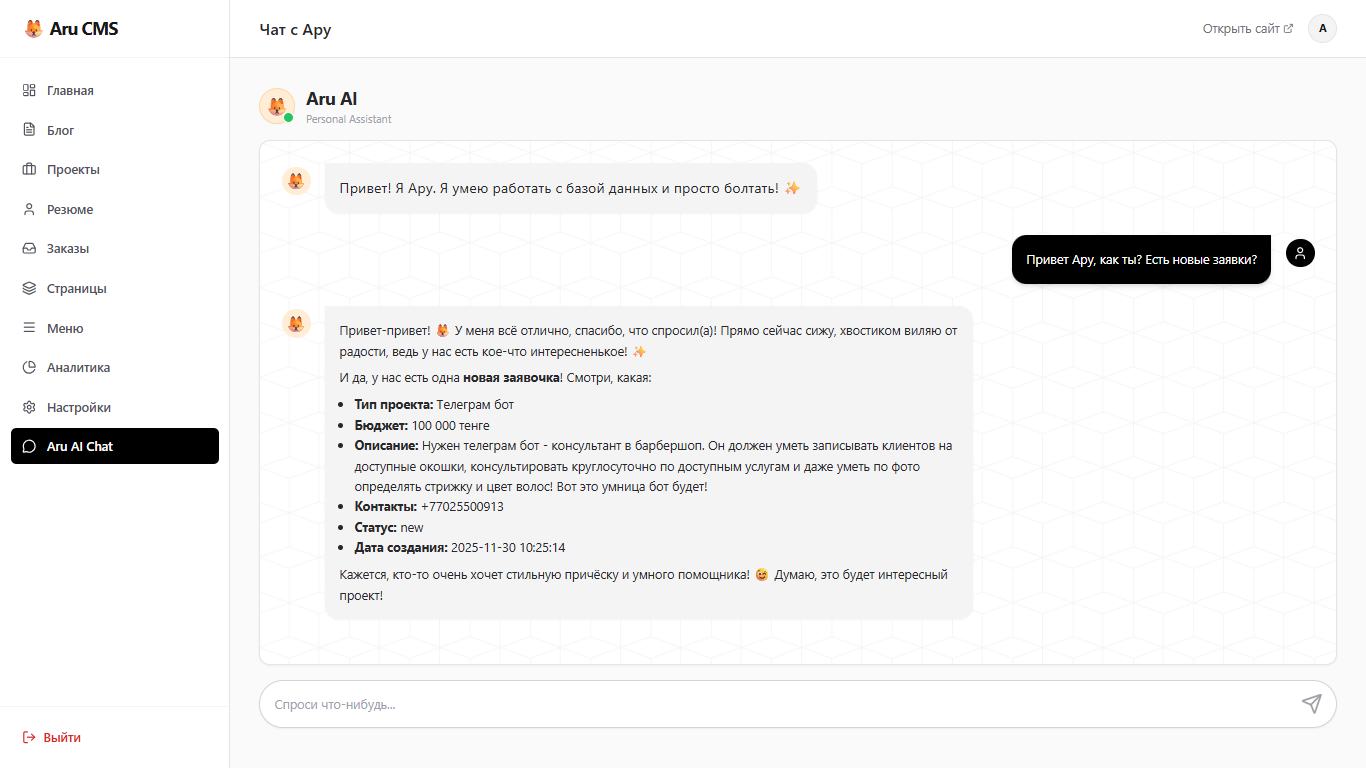Click the Заказы inbox icon
The height and width of the screenshot is (768, 1366).
click(x=29, y=248)
